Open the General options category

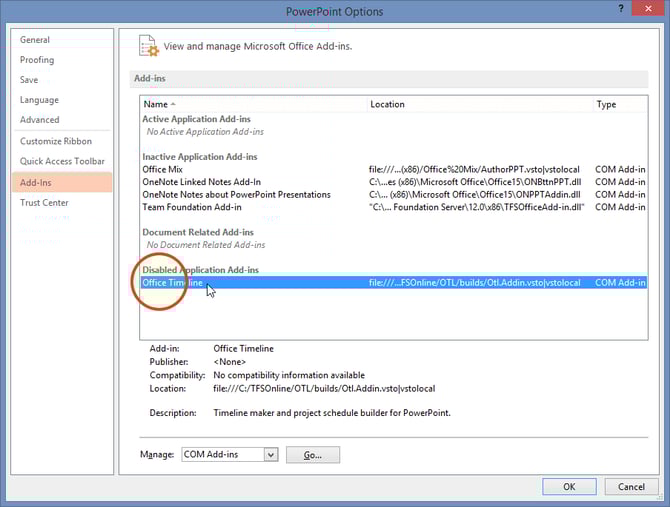click(35, 40)
